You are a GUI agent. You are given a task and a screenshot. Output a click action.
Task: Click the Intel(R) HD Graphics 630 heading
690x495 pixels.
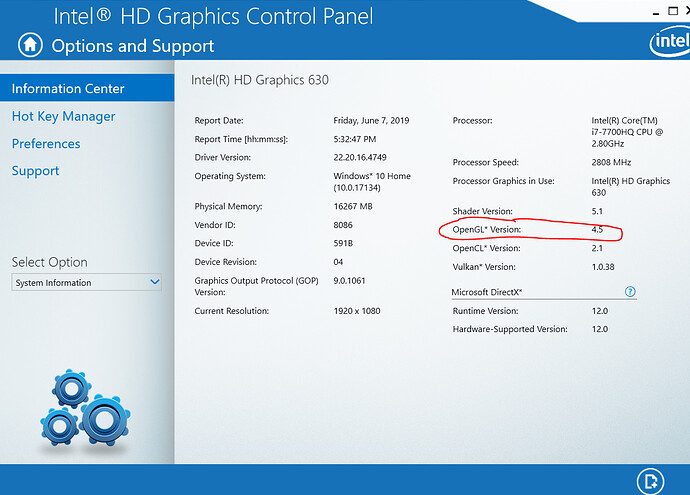point(260,80)
